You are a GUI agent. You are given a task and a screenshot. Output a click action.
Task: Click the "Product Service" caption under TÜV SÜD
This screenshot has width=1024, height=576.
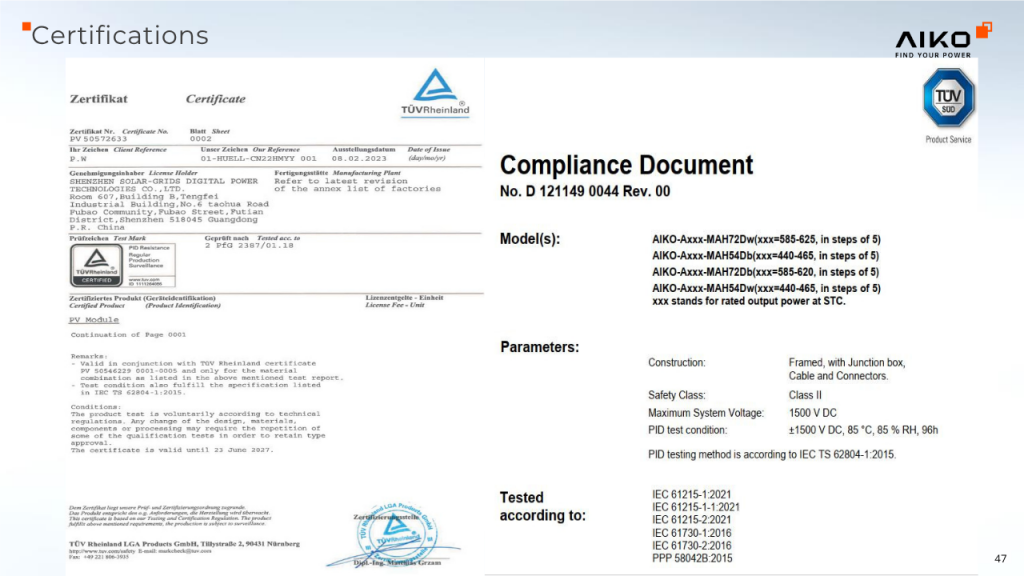click(x=948, y=140)
